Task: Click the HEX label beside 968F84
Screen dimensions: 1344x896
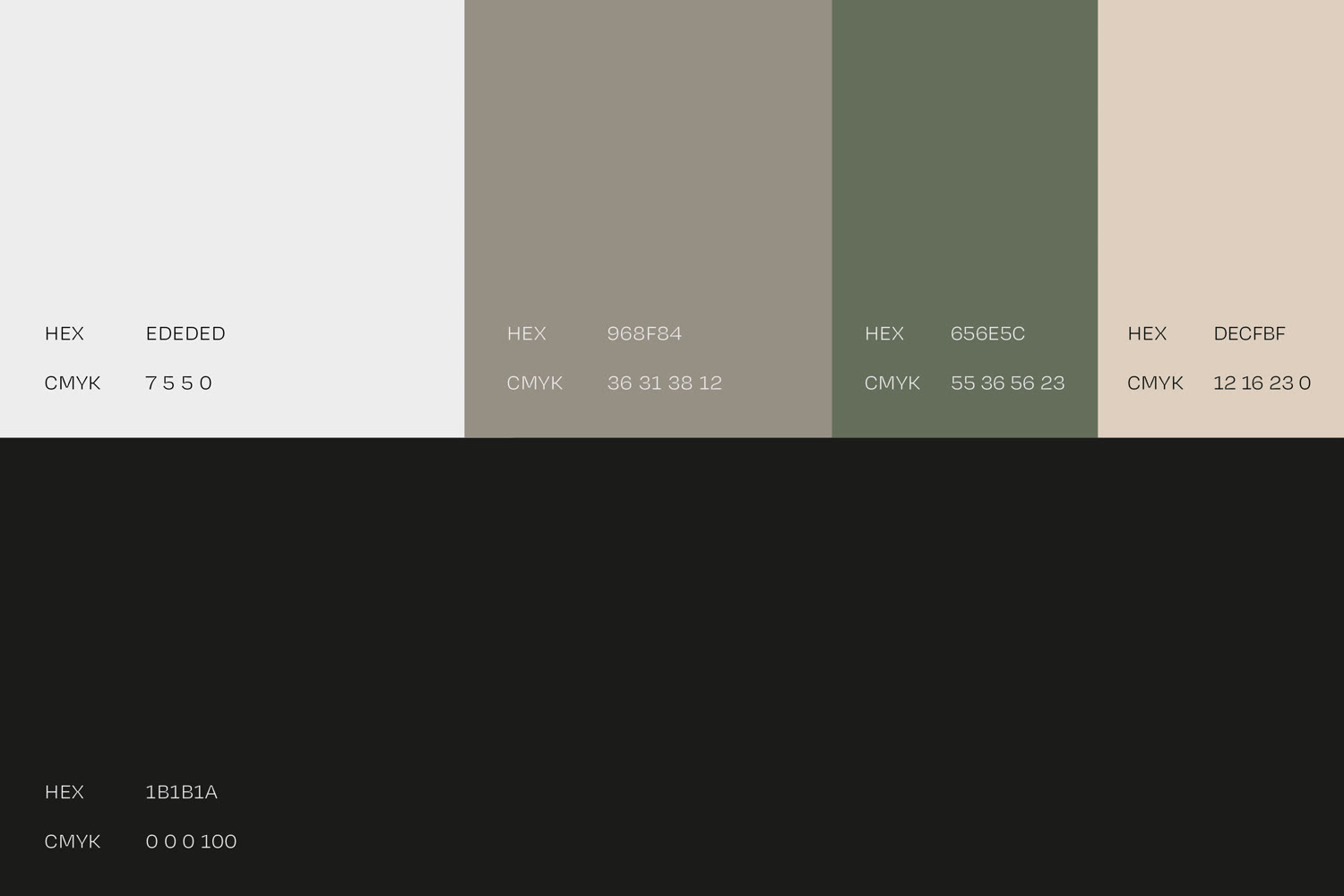Action: click(x=527, y=333)
